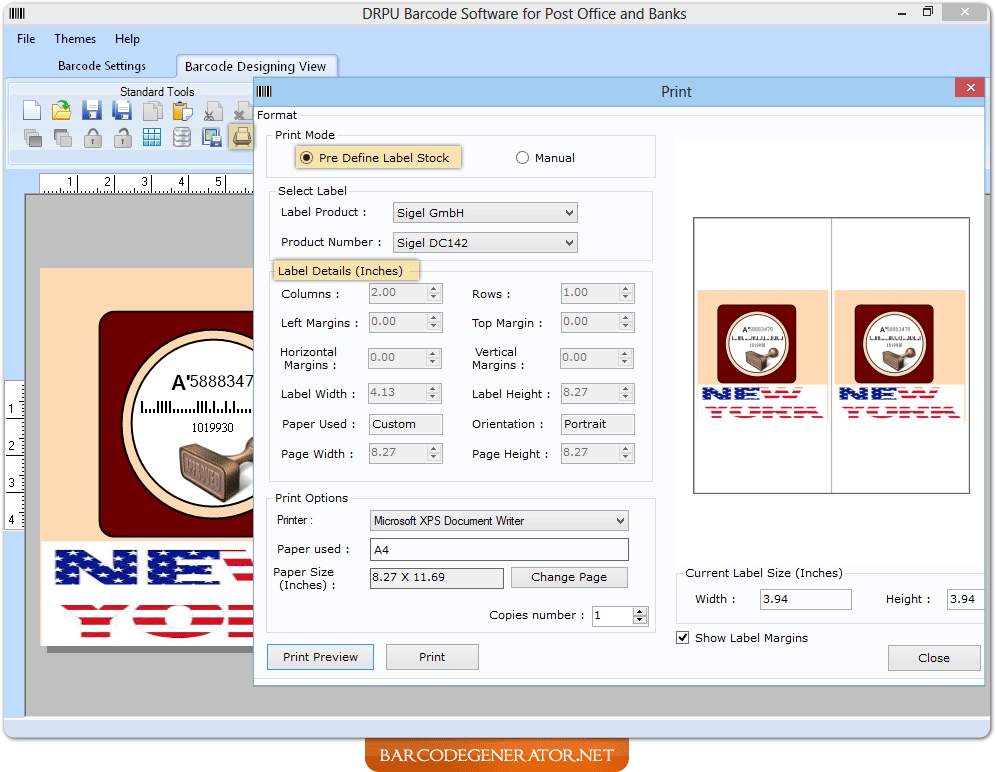Image resolution: width=996 pixels, height=772 pixels.
Task: Lock the design using the padlock icon
Action: click(92, 137)
